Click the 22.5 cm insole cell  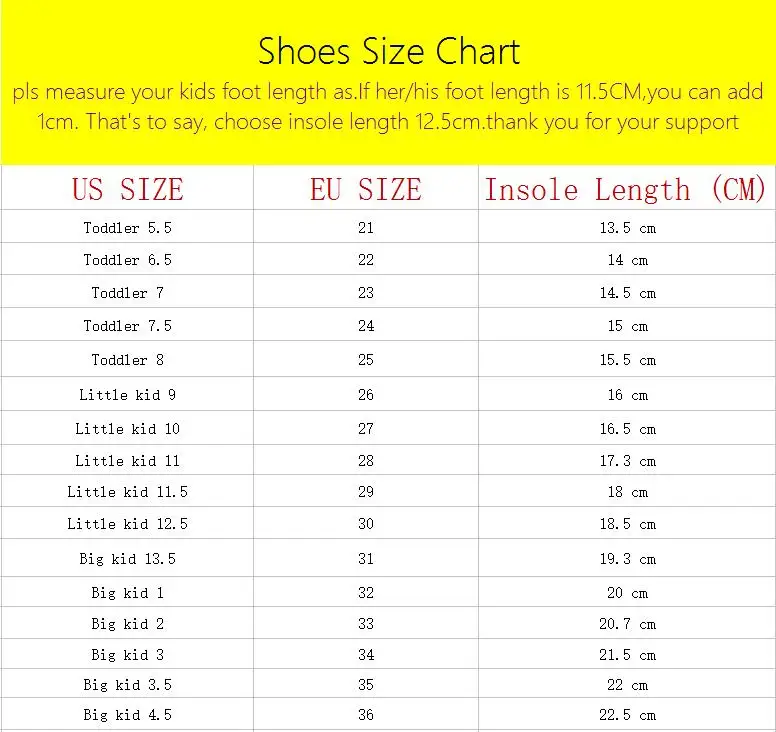628,715
